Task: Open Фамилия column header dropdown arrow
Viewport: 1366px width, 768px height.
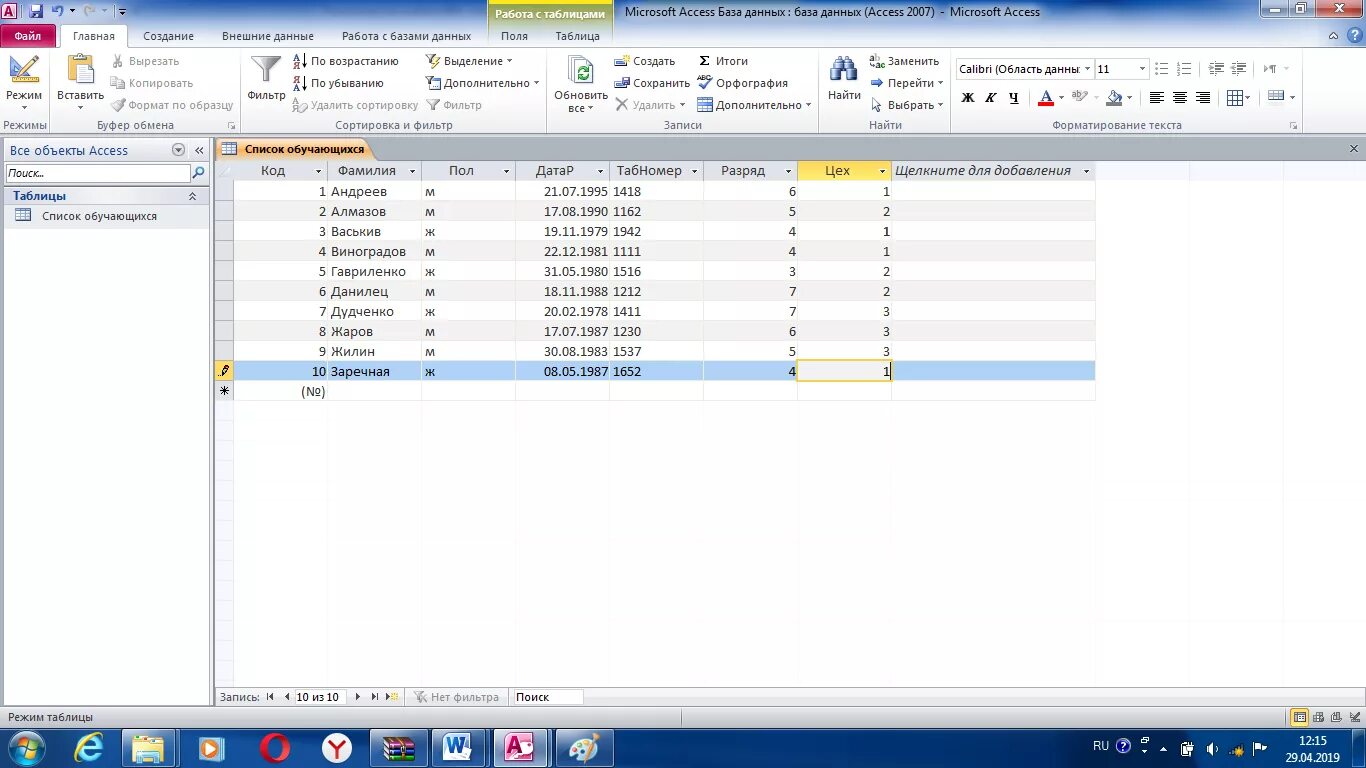Action: 411,171
